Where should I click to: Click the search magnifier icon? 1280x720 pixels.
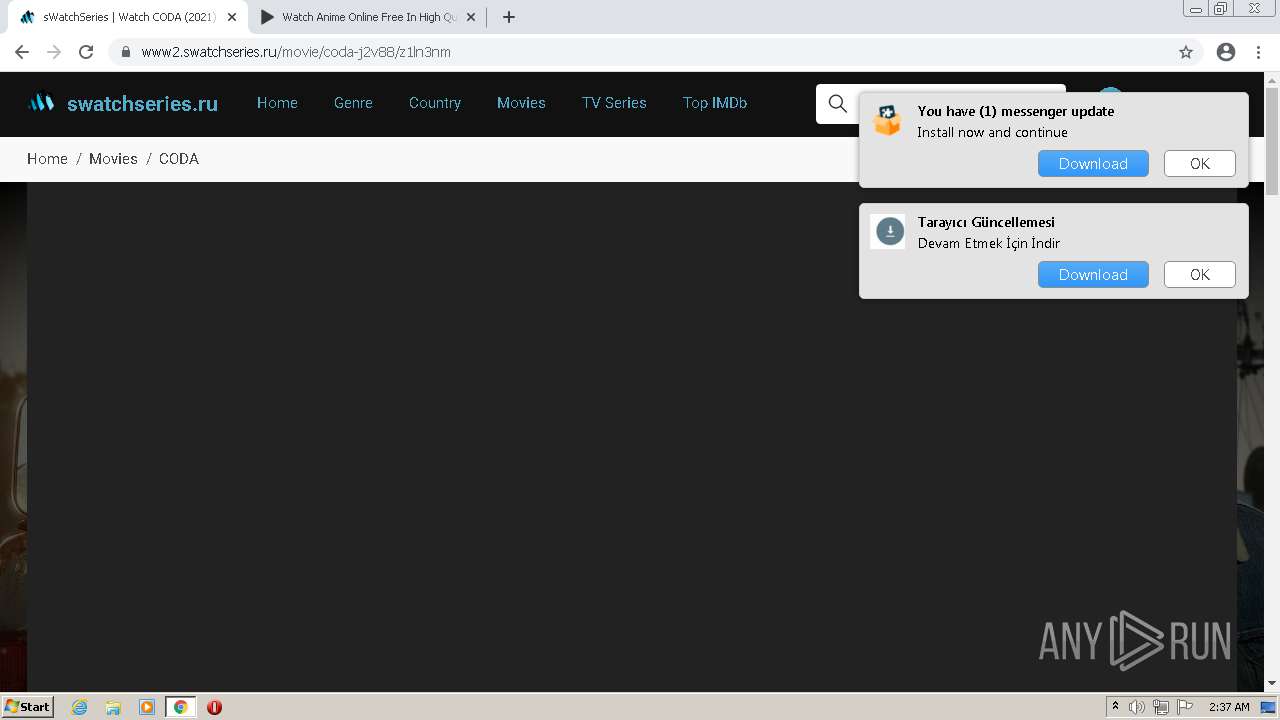pyautogui.click(x=838, y=103)
